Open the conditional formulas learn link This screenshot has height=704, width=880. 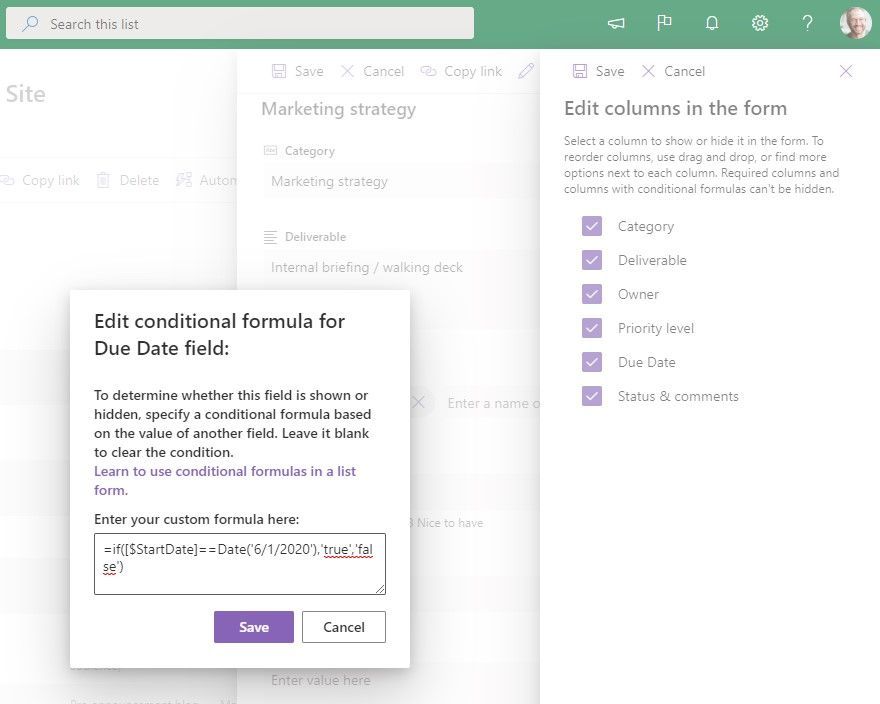pos(224,481)
